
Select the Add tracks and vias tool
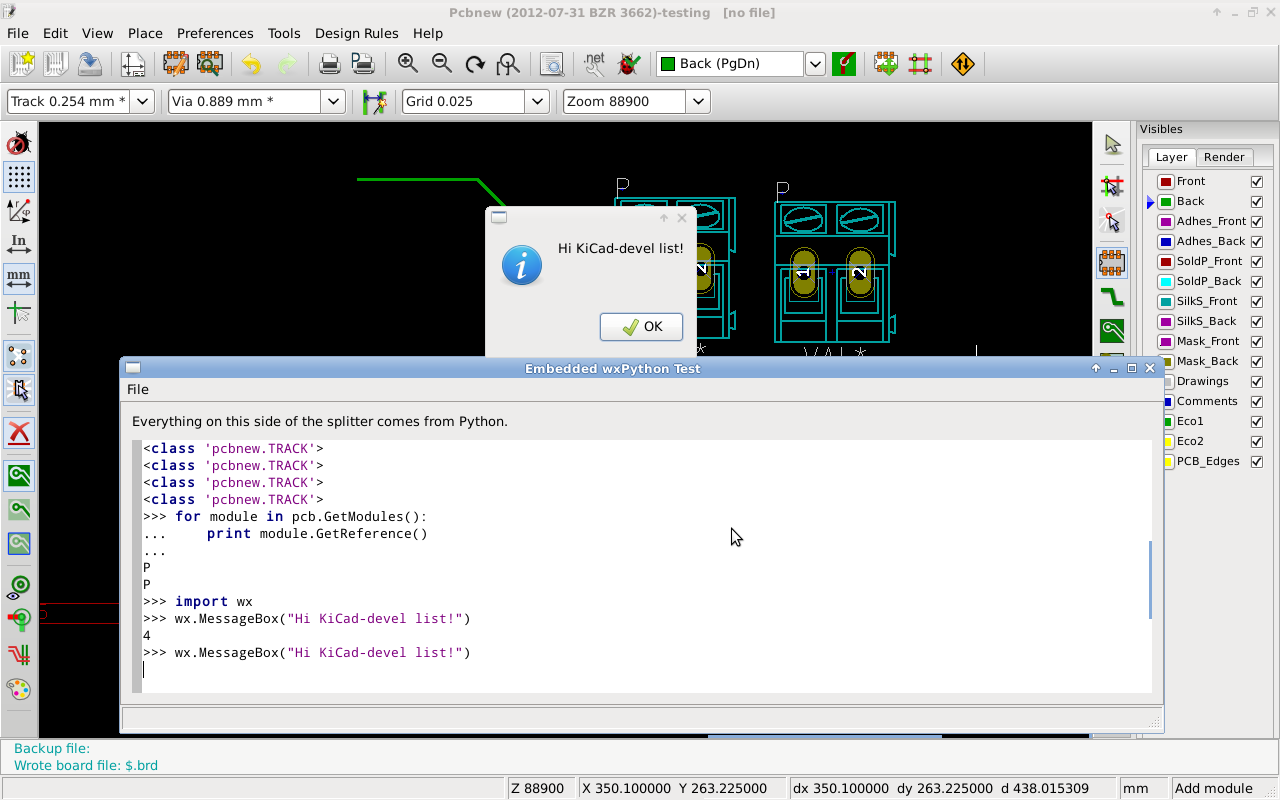(1112, 297)
